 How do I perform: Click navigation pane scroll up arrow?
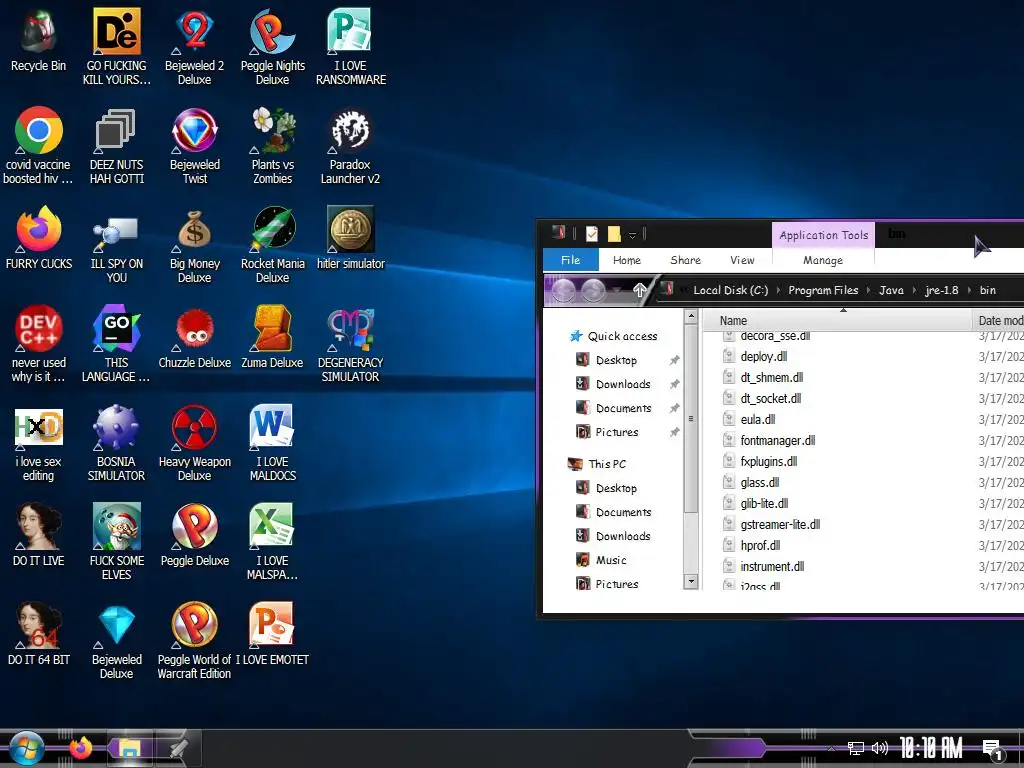690,317
